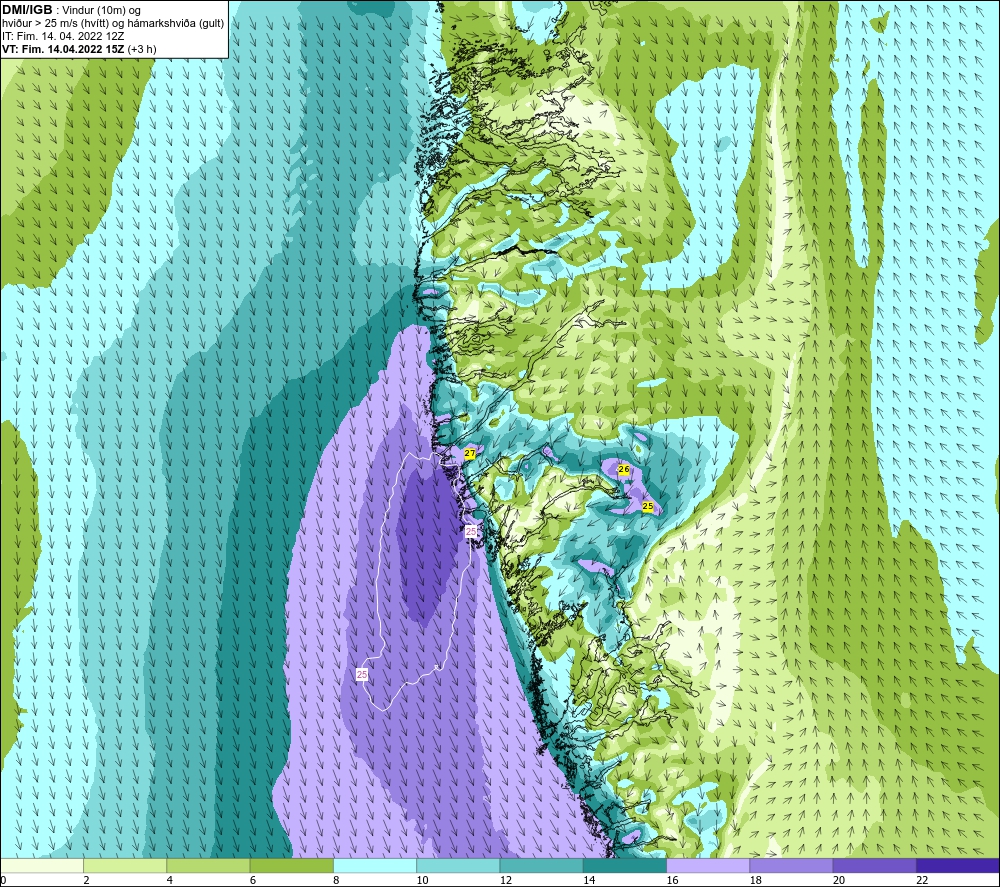This screenshot has height=887, width=1000.
Task: Pick the 2–4 m/s light green legend swatch
Action: click(x=125, y=865)
